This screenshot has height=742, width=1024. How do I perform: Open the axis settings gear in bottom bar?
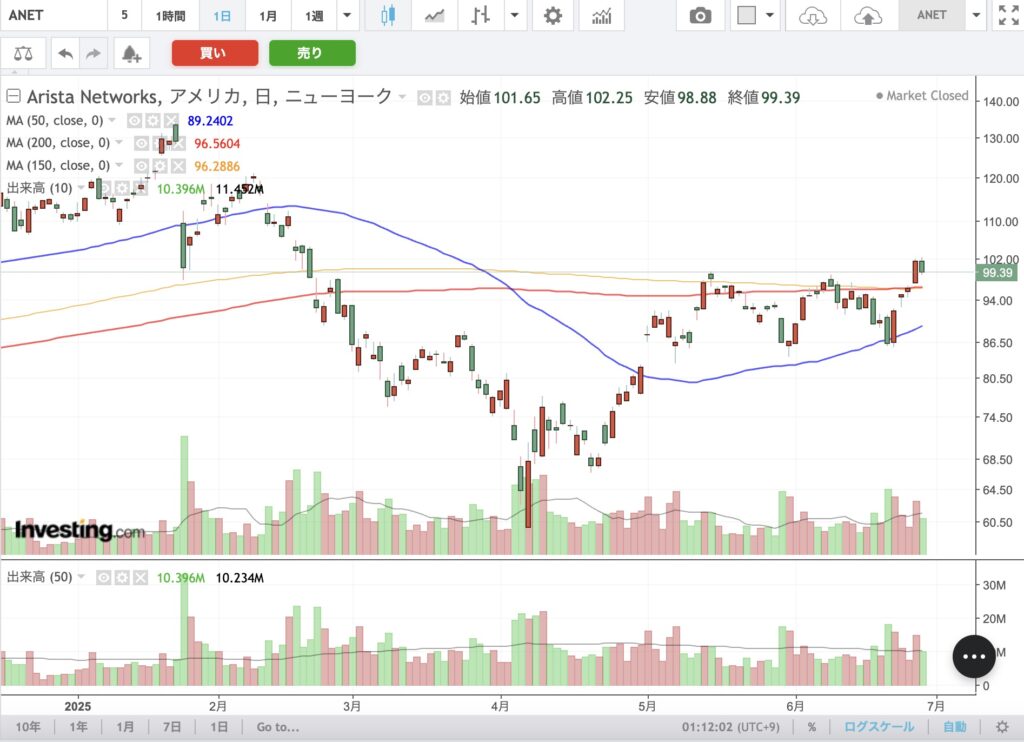click(1002, 727)
